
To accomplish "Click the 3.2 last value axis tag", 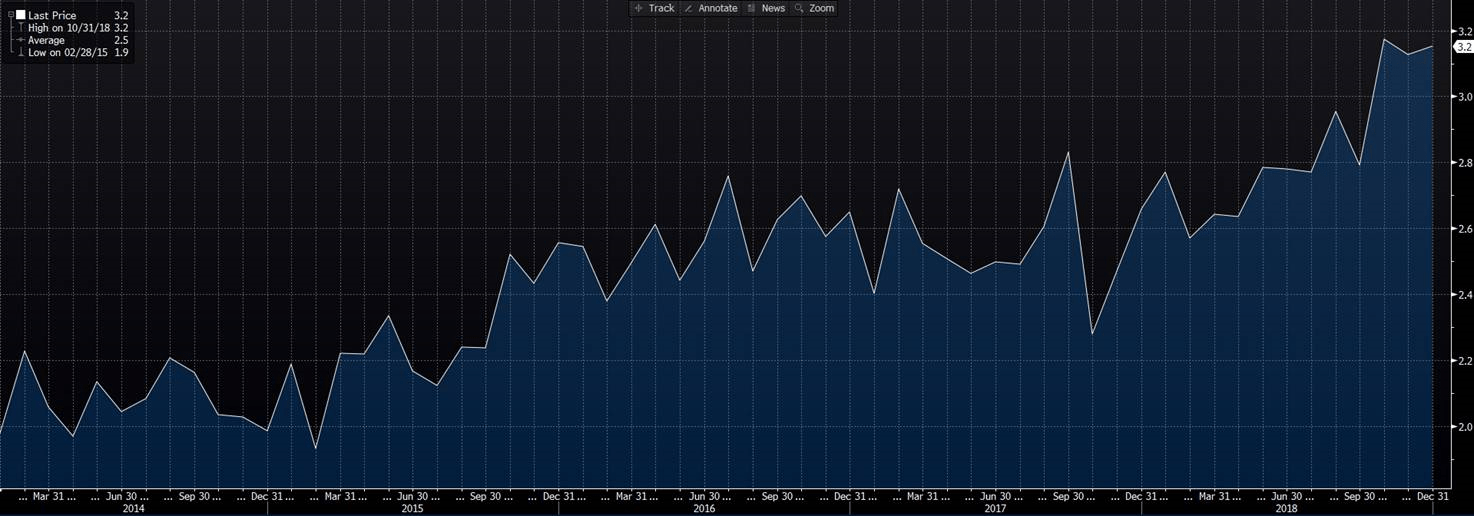I will (1462, 47).
